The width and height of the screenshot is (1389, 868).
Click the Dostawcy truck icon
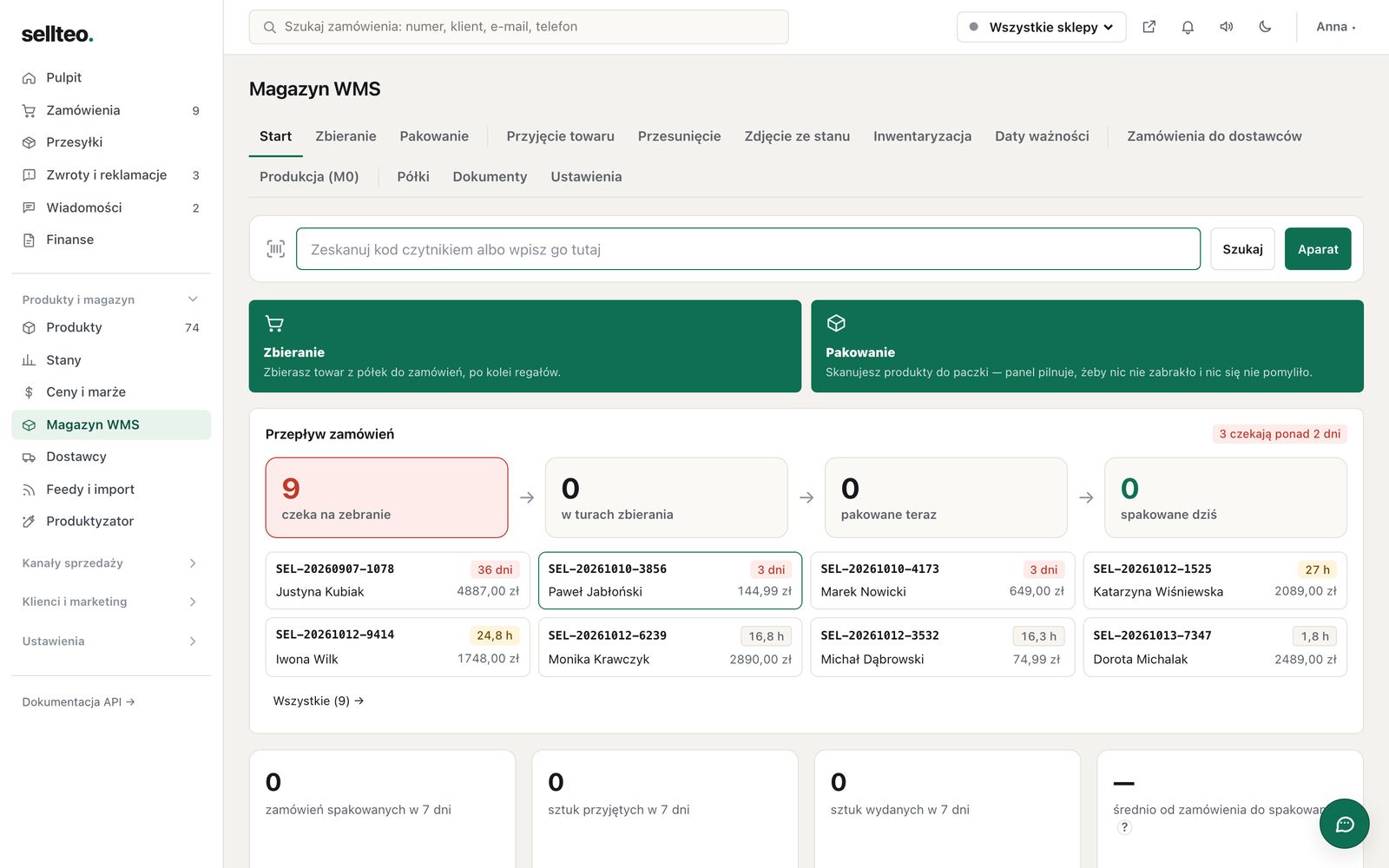29,457
